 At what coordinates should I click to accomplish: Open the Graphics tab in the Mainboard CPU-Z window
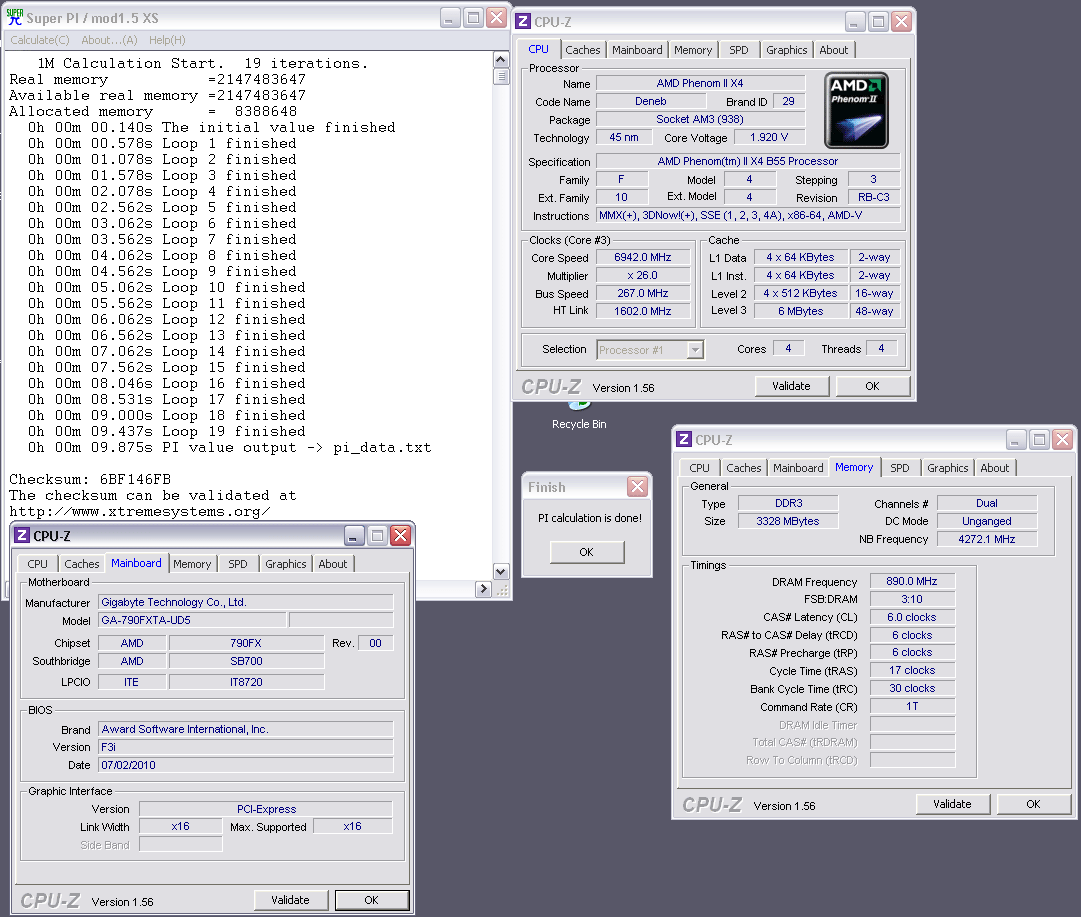coord(286,564)
